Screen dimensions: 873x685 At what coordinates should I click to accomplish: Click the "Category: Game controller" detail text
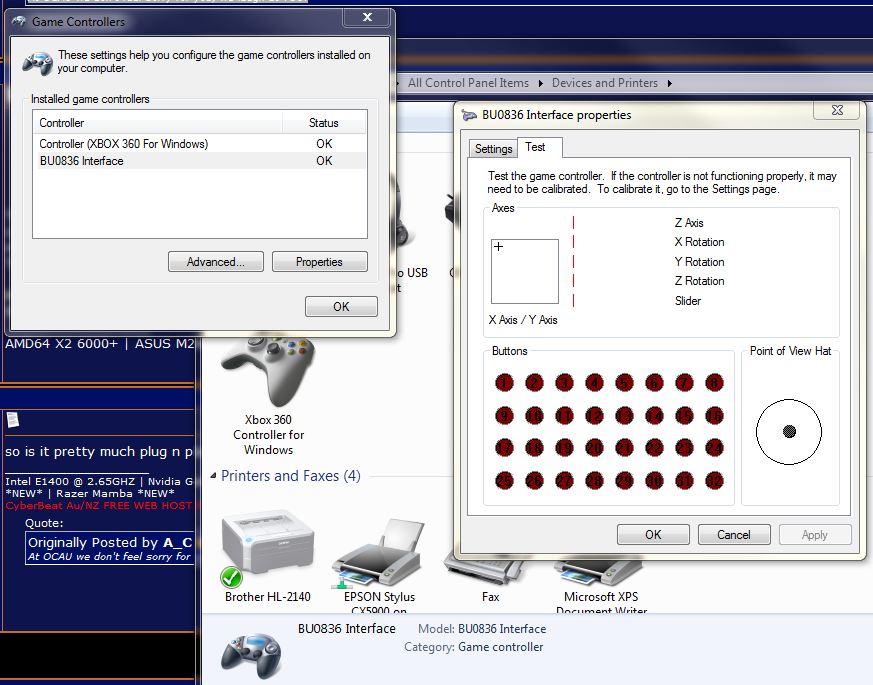pos(474,647)
